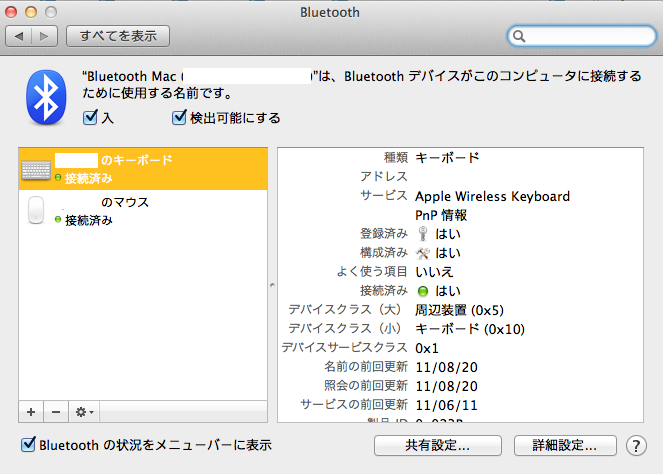The width and height of the screenshot is (663, 474).
Task: Open the gear action menu
Action: (x=84, y=412)
